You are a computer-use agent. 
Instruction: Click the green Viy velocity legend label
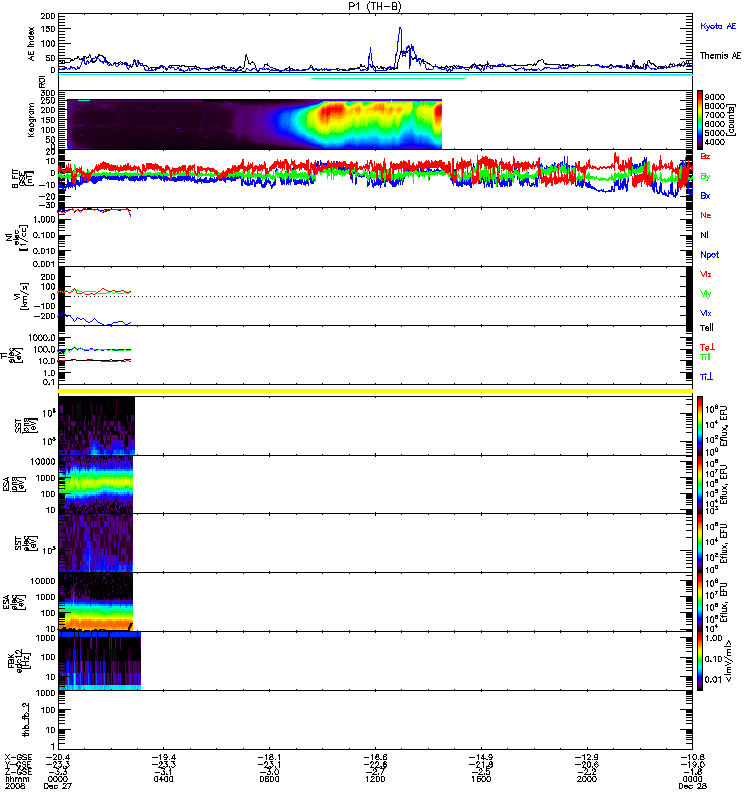(705, 294)
